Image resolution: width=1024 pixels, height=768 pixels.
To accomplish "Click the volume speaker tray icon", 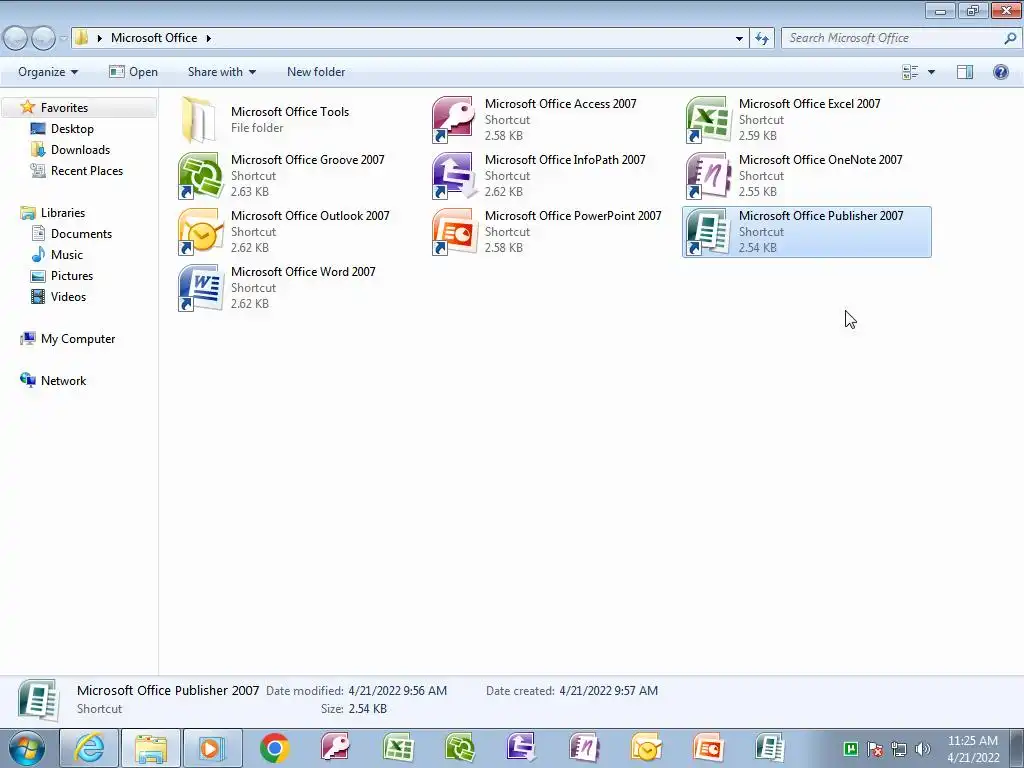I will [x=922, y=749].
